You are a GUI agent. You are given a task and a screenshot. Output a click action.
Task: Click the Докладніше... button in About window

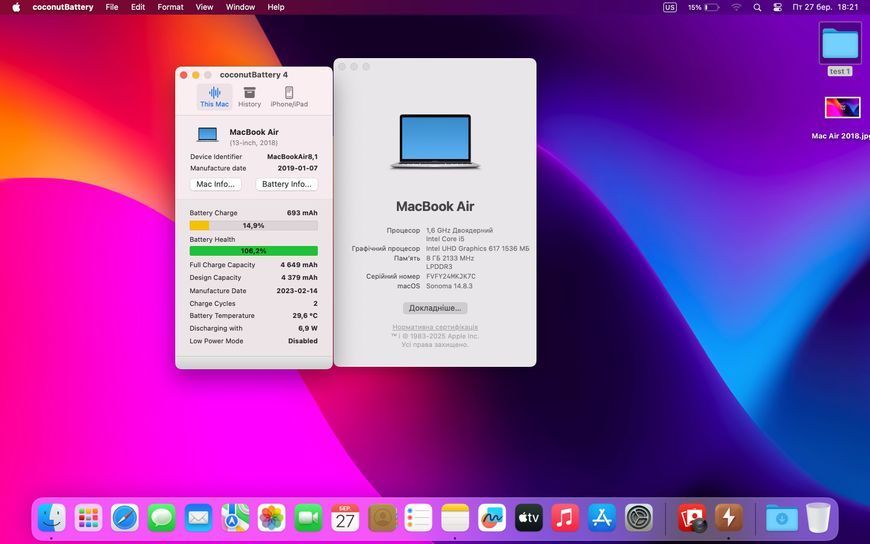tap(435, 308)
